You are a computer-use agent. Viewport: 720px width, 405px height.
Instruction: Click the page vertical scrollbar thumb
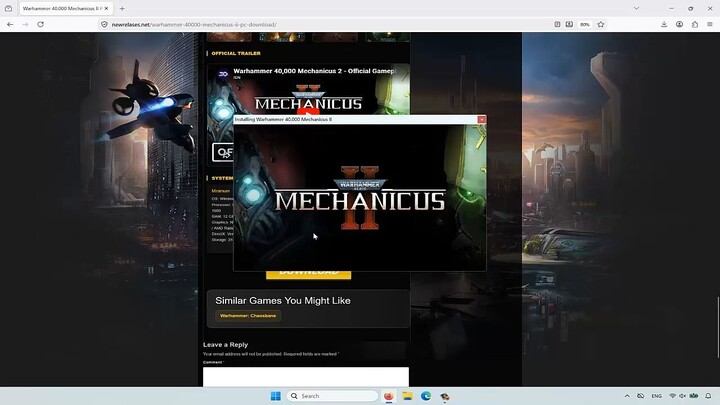coord(718,327)
